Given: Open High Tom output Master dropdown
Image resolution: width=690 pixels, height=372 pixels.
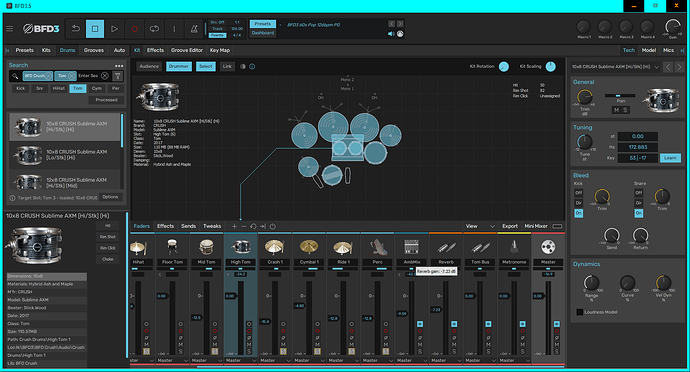Looking at the screenshot, I should 240,361.
